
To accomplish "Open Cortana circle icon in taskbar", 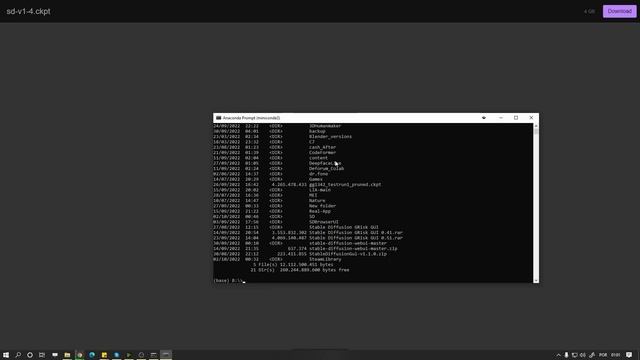I will (x=30, y=355).
